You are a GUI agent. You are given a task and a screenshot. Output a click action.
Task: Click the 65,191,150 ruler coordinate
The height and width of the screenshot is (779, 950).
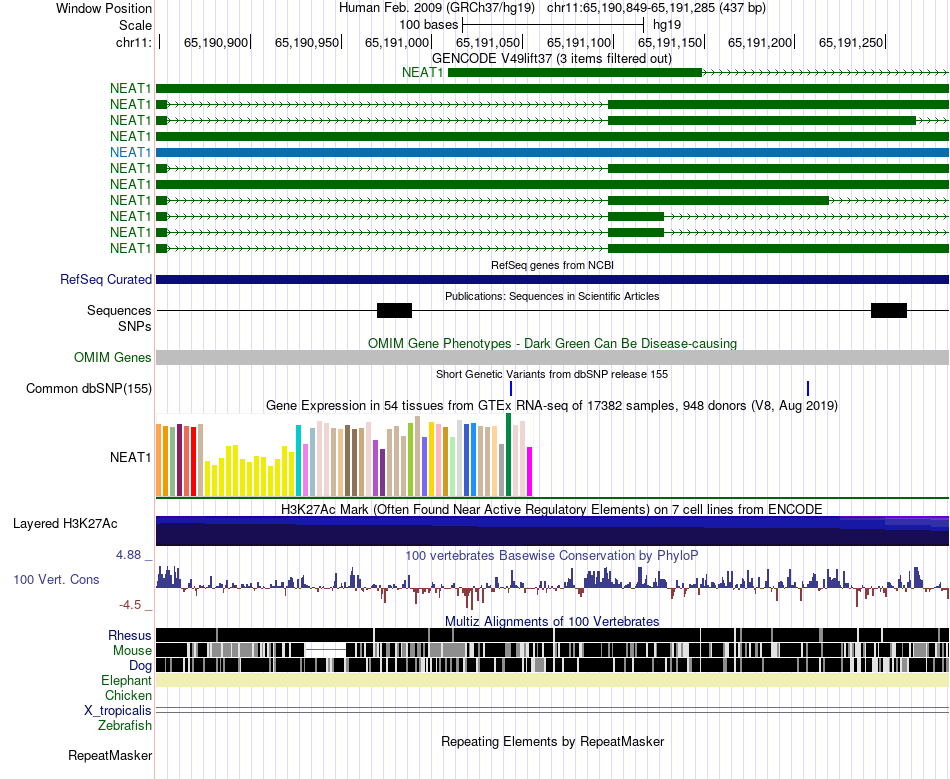[669, 42]
